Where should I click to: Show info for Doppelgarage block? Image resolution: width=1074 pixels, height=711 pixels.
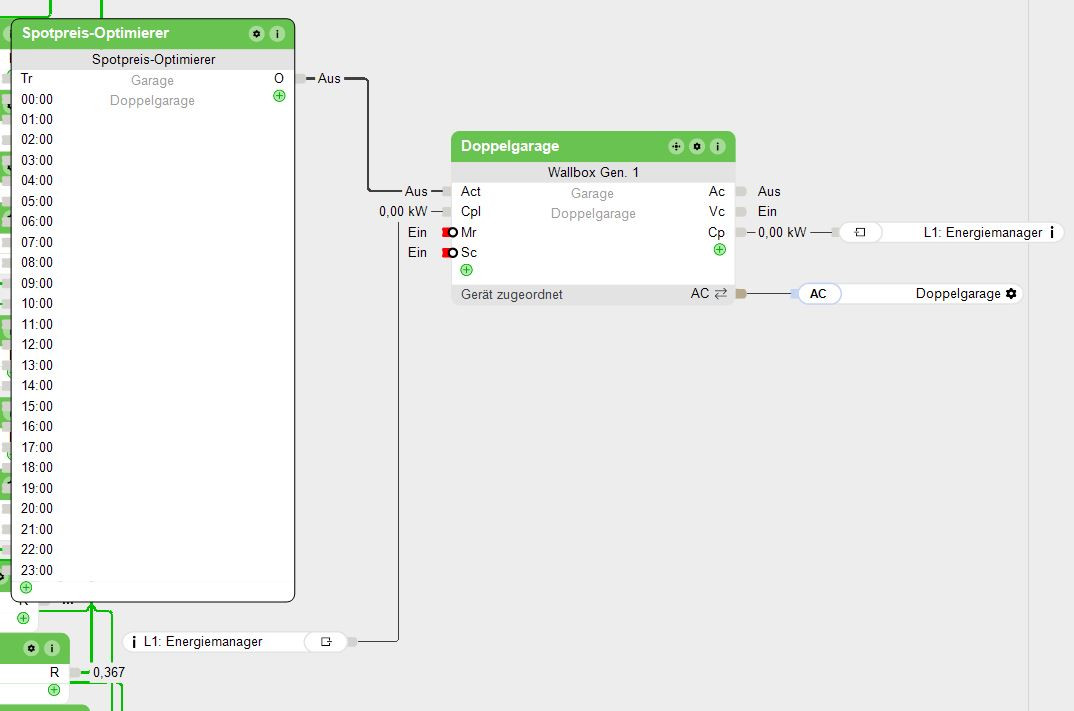click(x=717, y=147)
